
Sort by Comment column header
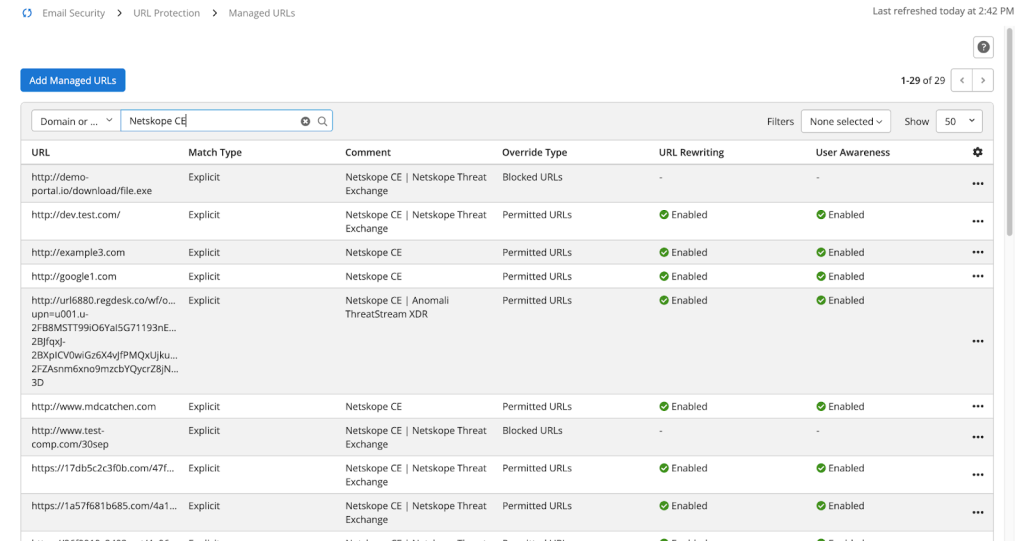coord(368,152)
